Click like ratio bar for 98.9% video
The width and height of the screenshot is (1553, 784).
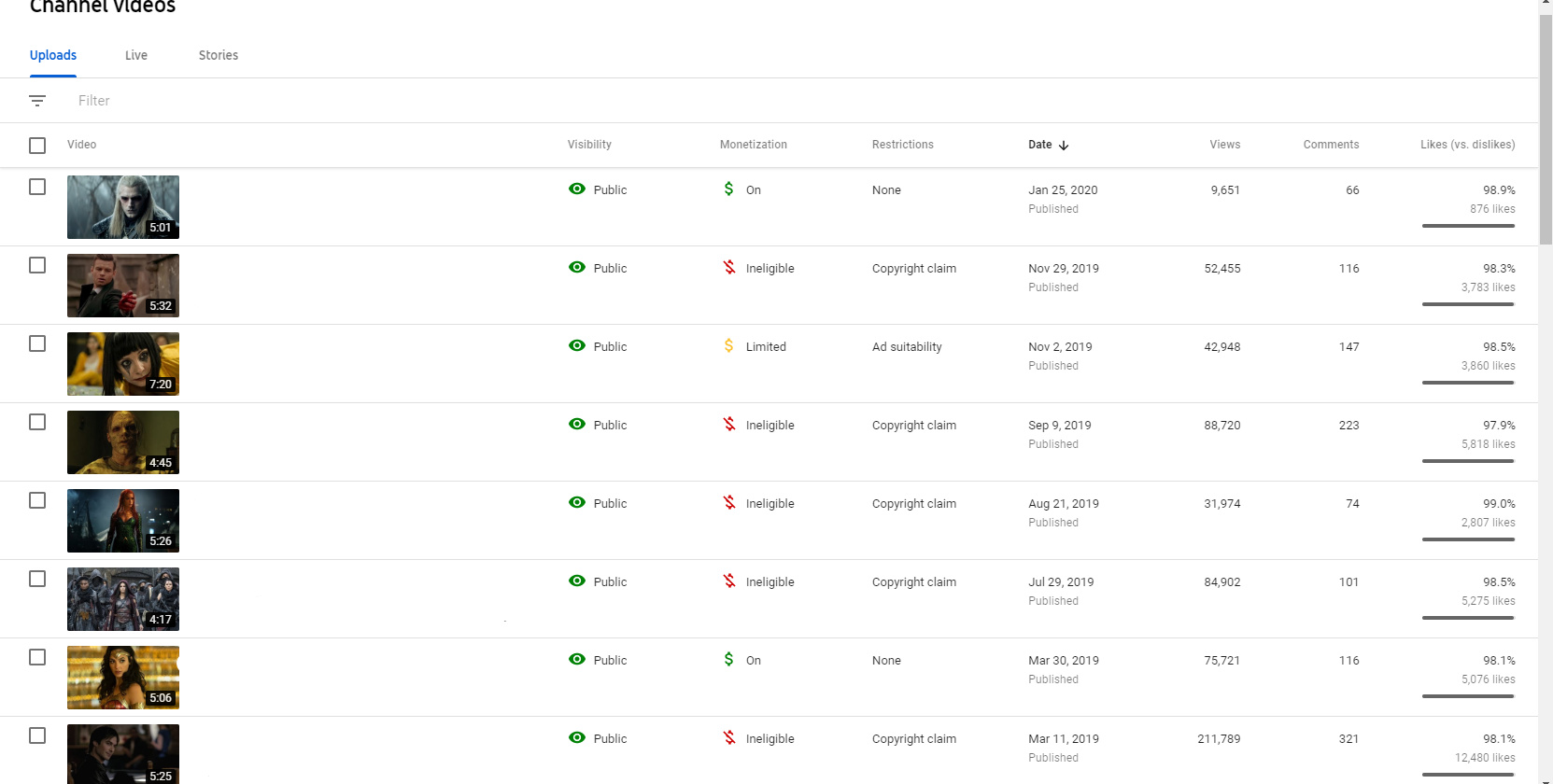point(1469,226)
